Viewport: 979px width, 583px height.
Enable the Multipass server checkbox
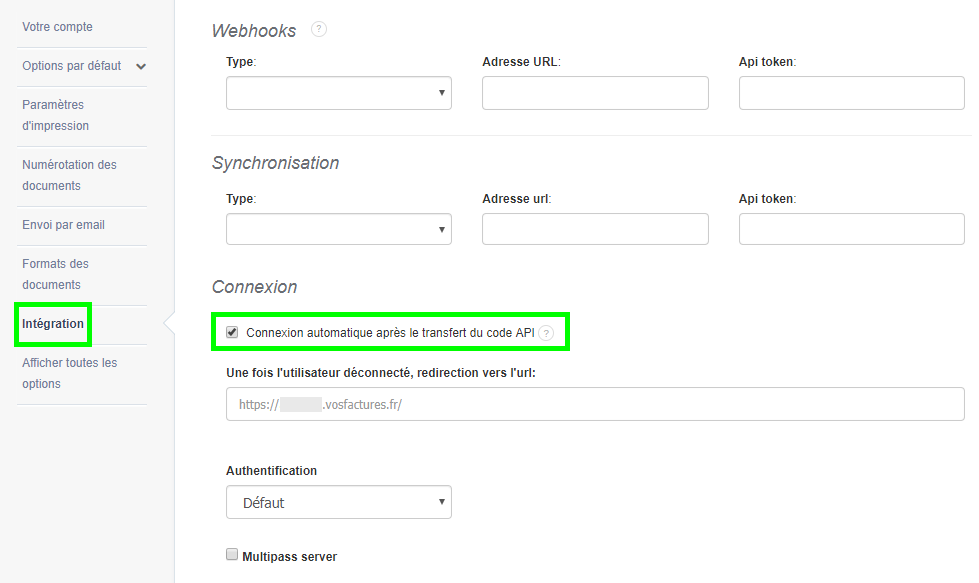pyautogui.click(x=231, y=553)
